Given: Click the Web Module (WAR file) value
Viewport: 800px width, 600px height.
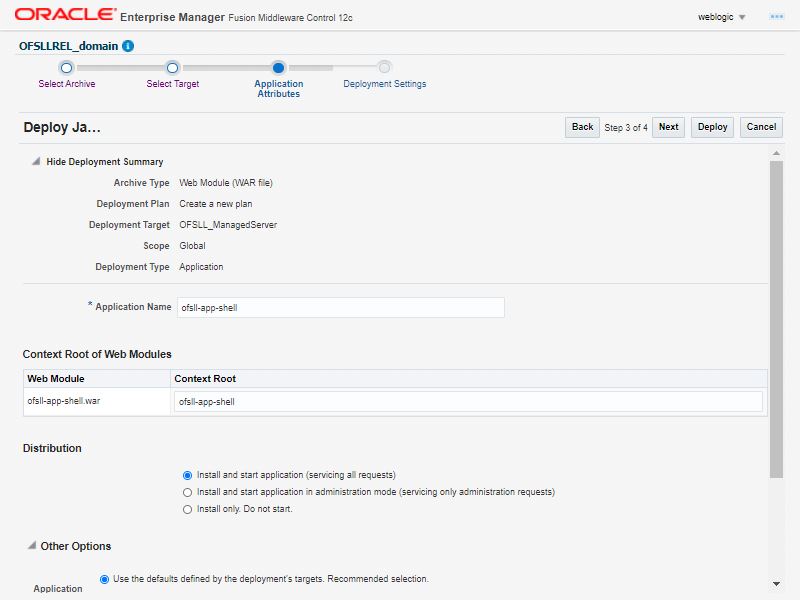Looking at the screenshot, I should pos(226,183).
